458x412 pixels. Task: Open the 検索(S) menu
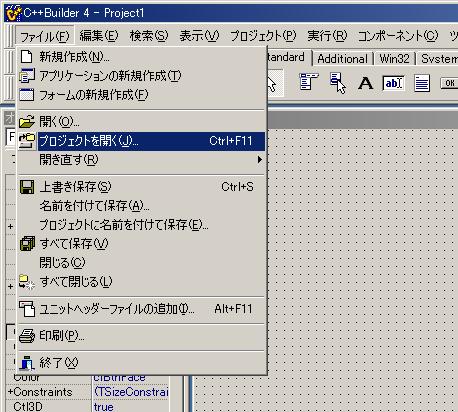[149, 36]
